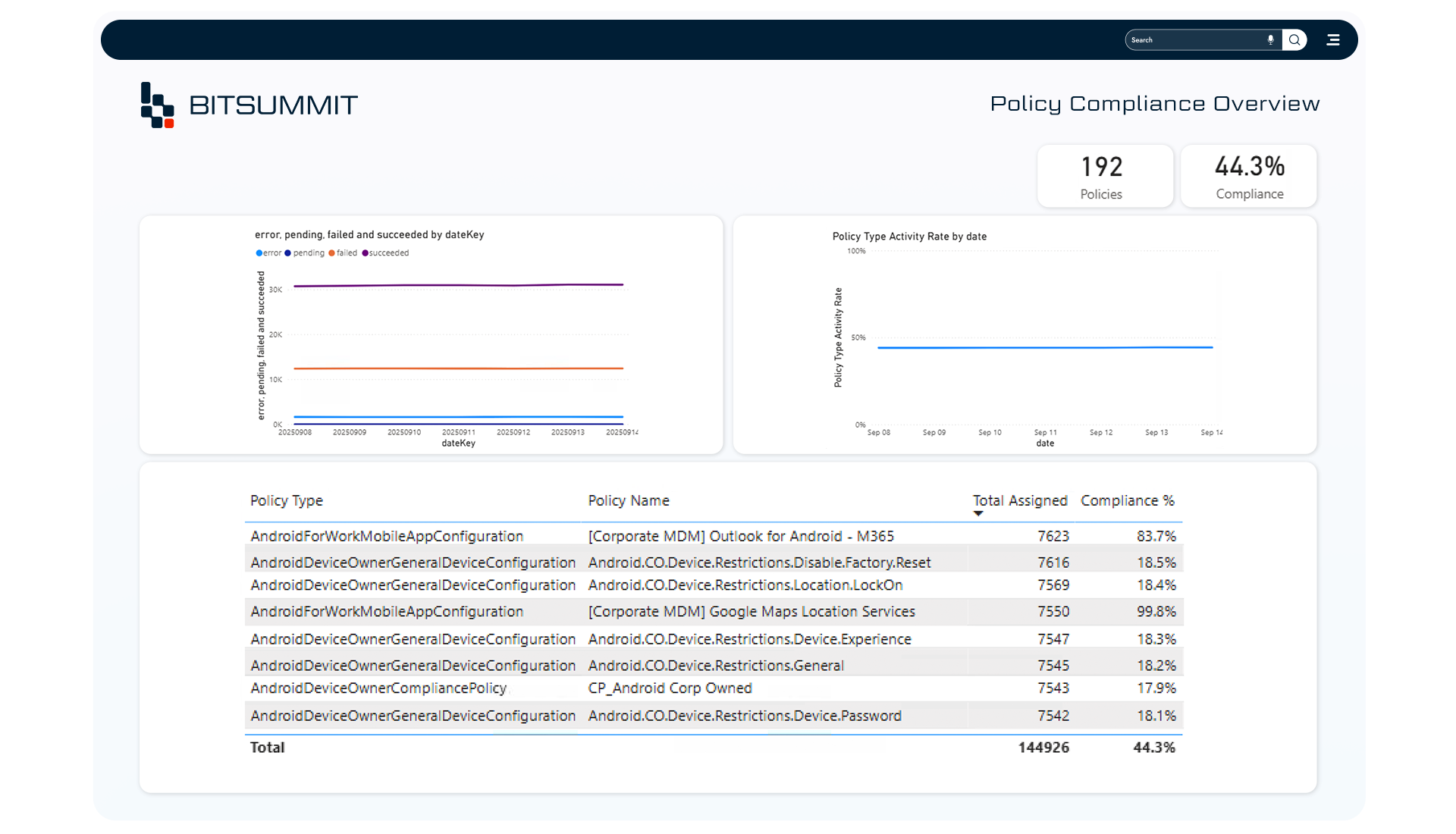
Task: Click the succeeded legend purple dot
Action: 365,253
